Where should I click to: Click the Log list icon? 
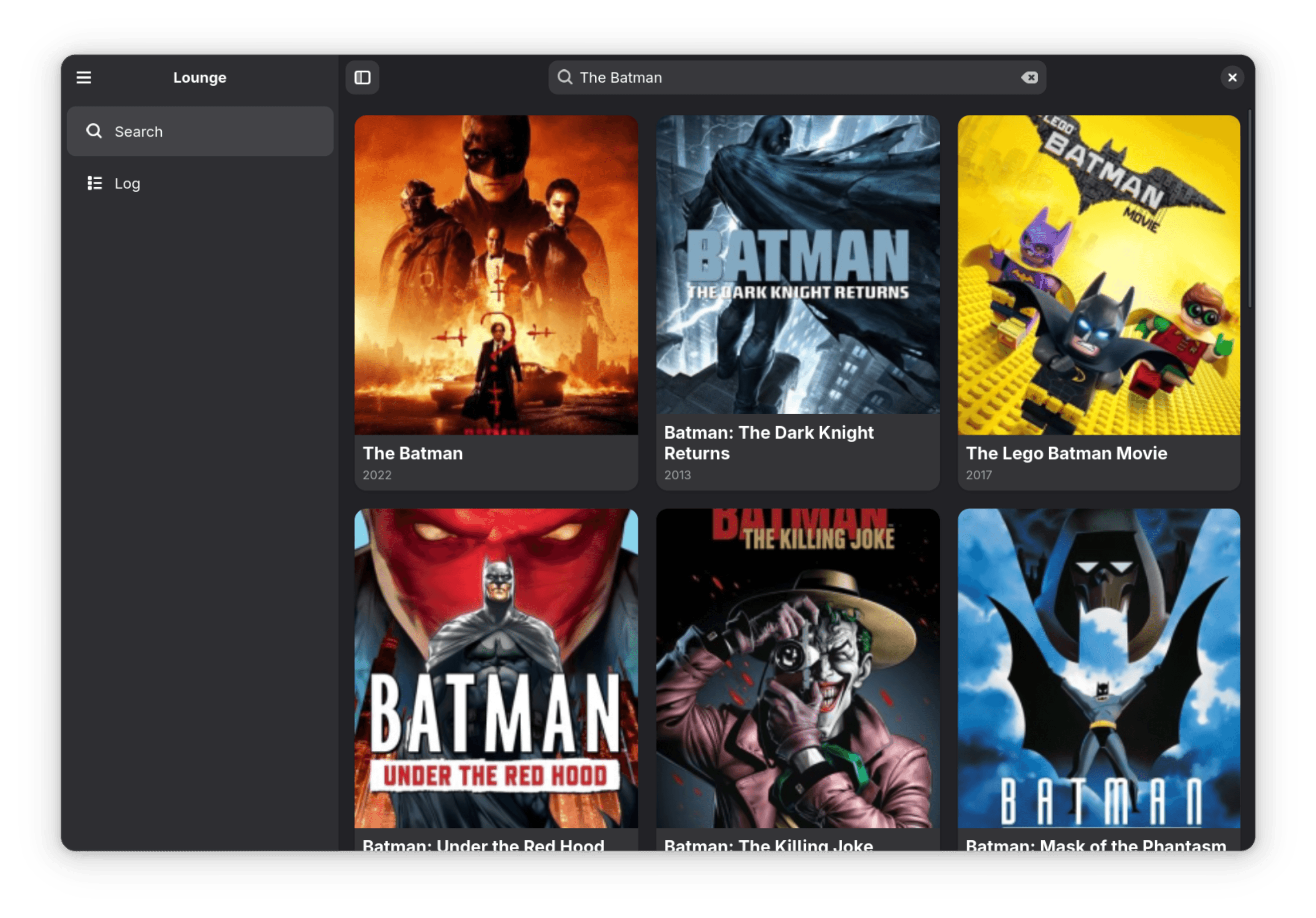tap(95, 184)
